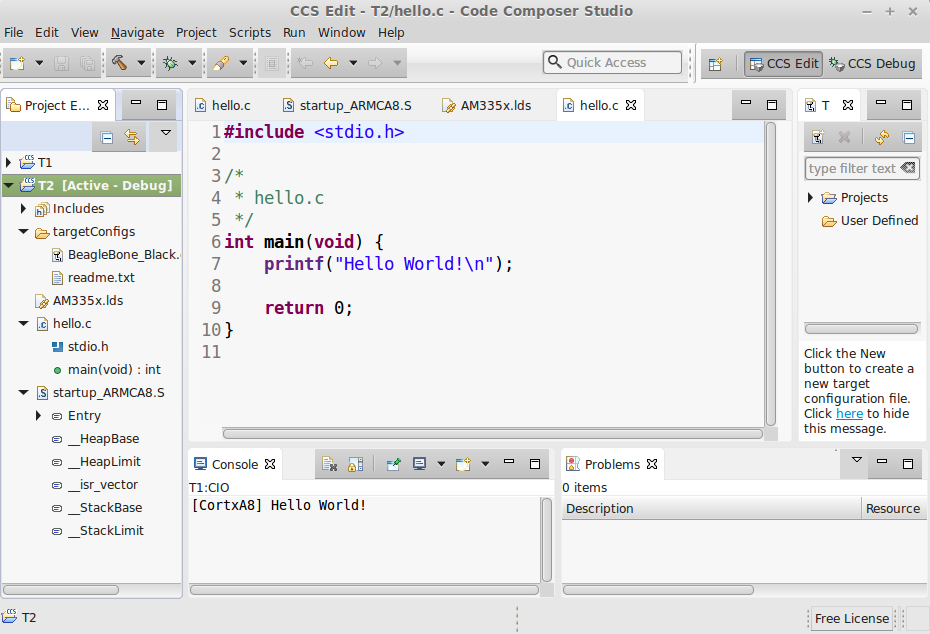Click the Console horizontal scrollbar
Viewport: 930px width, 634px height.
point(364,590)
